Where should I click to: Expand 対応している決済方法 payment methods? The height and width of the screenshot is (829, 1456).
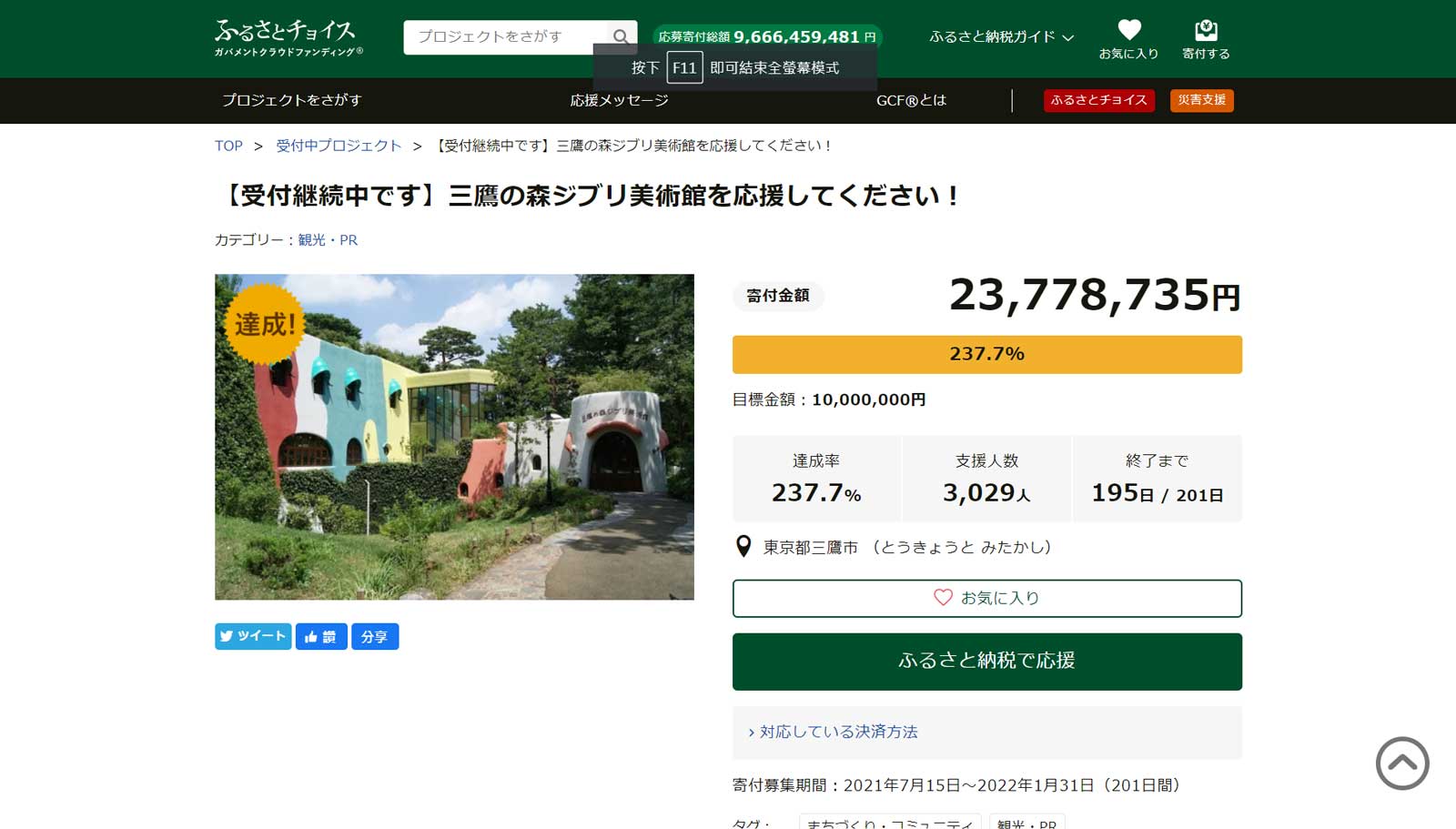(x=837, y=732)
